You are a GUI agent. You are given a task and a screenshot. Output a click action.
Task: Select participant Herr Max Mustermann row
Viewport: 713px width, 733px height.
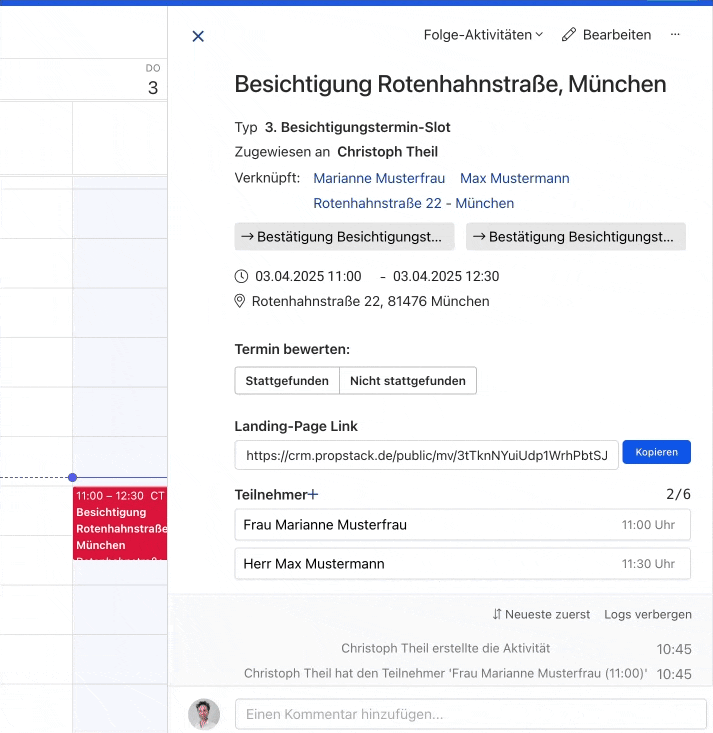(462, 564)
